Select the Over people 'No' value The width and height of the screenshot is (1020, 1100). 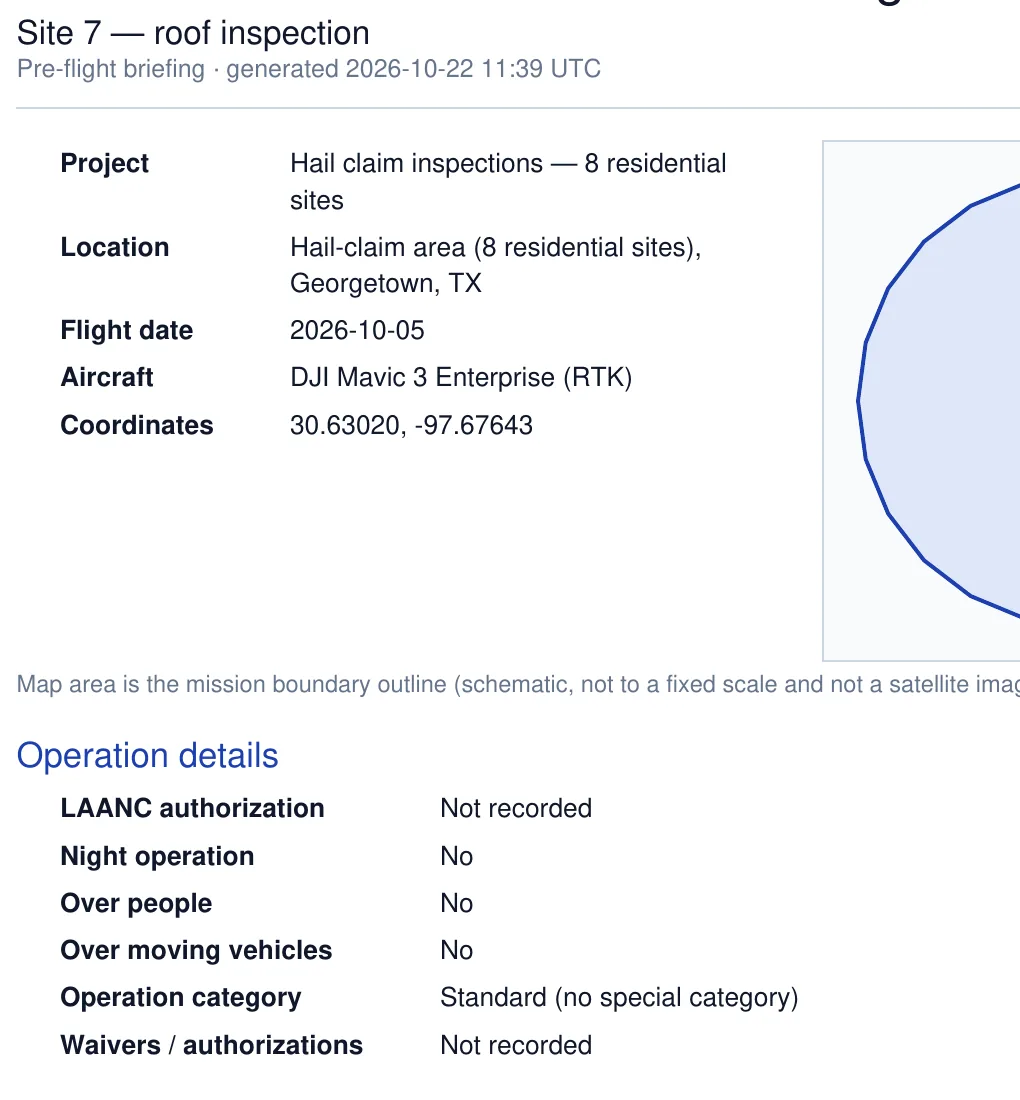point(457,904)
